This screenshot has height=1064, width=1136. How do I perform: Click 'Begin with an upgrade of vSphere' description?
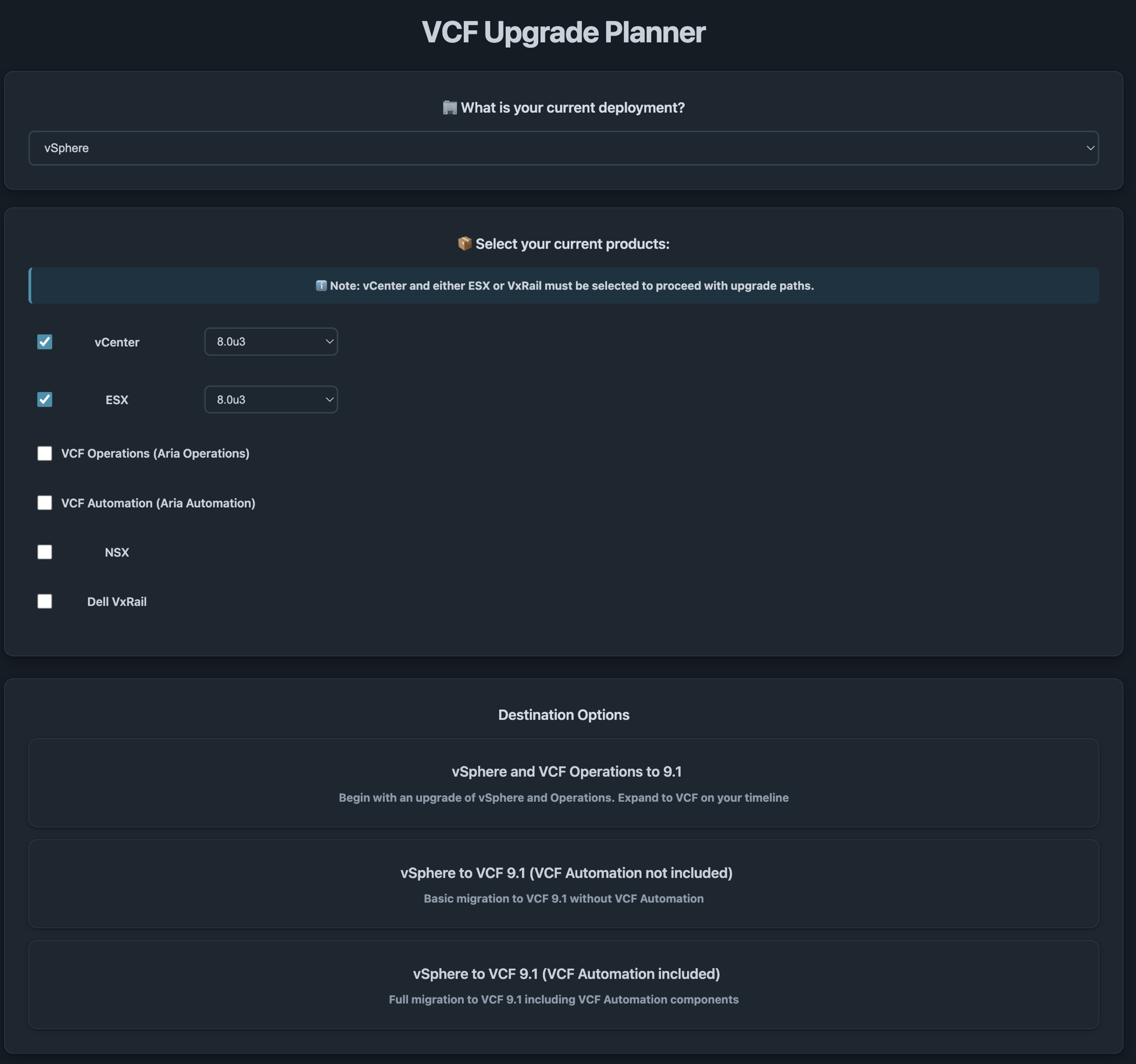[563, 798]
